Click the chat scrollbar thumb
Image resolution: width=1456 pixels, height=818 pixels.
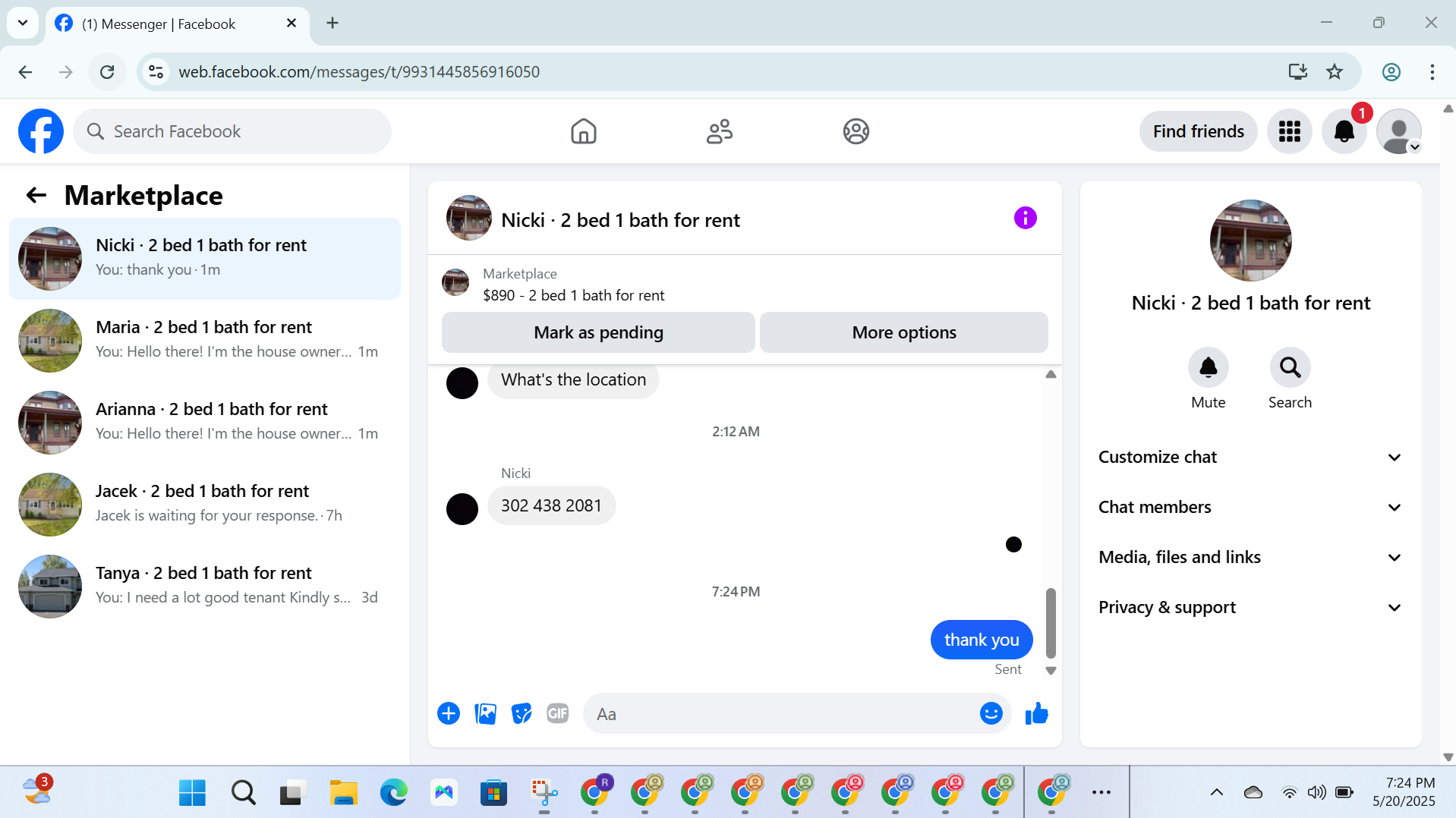(1051, 622)
